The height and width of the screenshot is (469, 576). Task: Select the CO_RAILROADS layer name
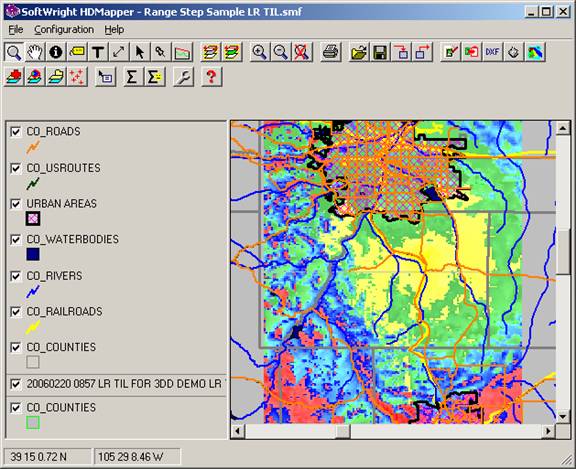[x=64, y=311]
